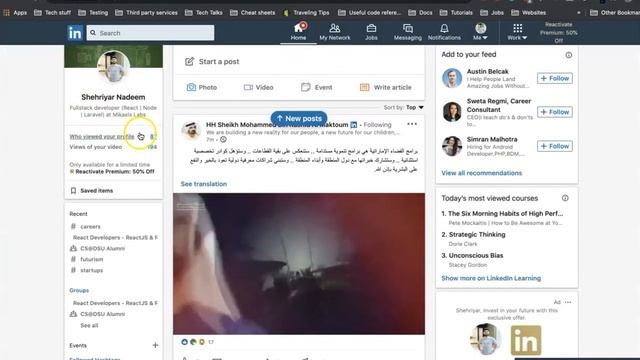The width and height of the screenshot is (640, 360).
Task: Open most viewed courses info icon
Action: click(565, 198)
